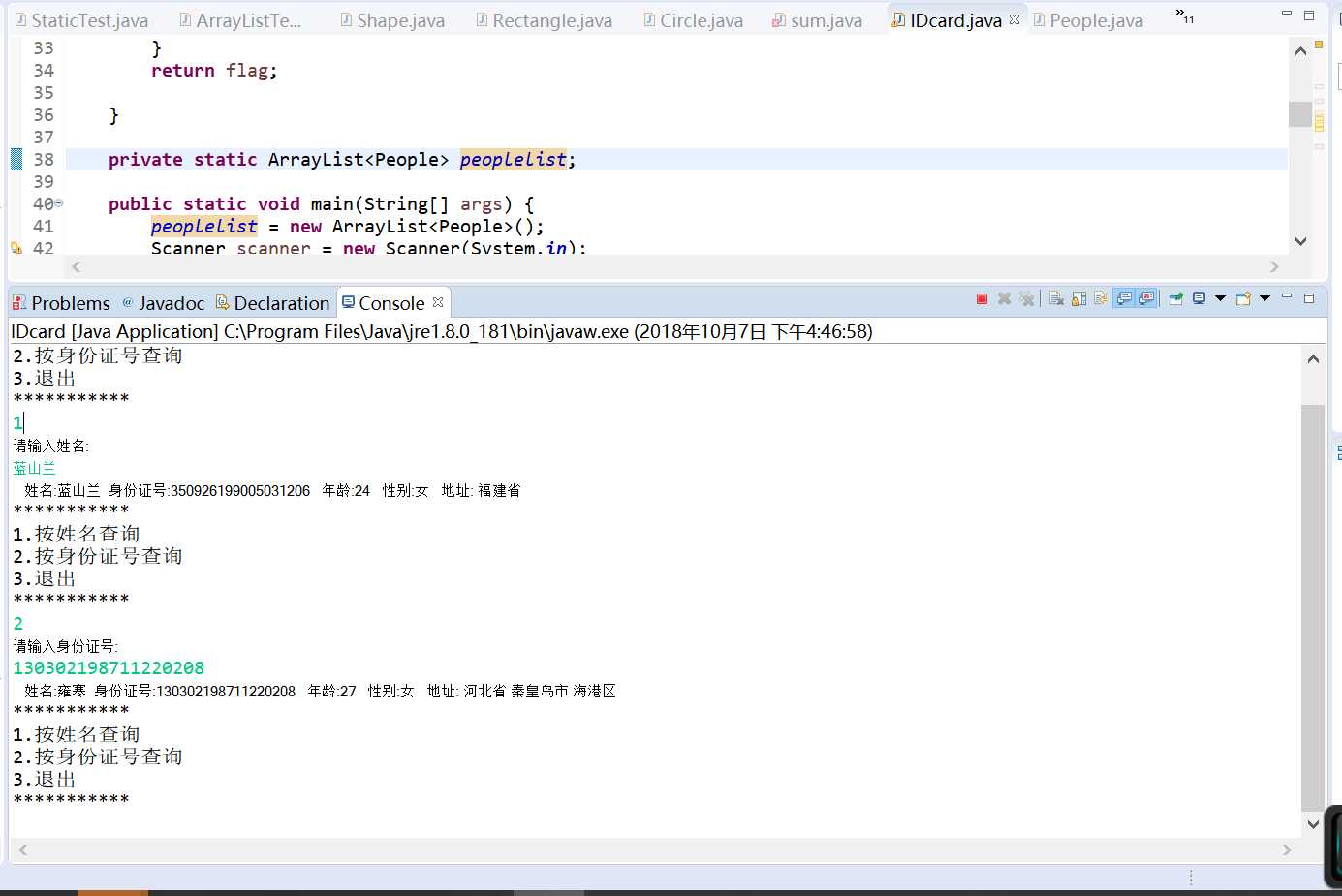This screenshot has width=1342, height=896.
Task: Click the console input '130302198711220208' in green
Action: tap(109, 667)
